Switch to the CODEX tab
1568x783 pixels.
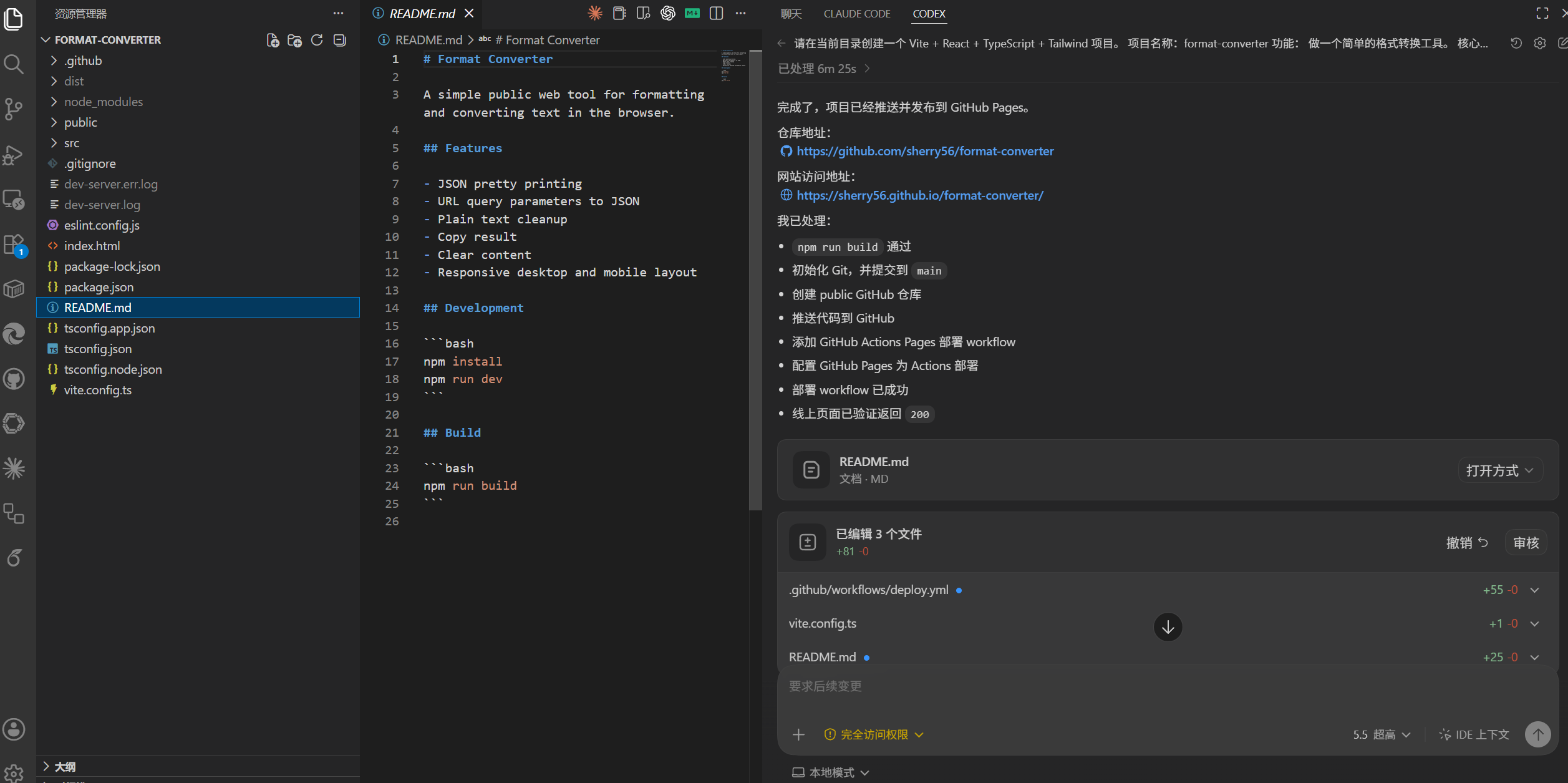point(929,13)
